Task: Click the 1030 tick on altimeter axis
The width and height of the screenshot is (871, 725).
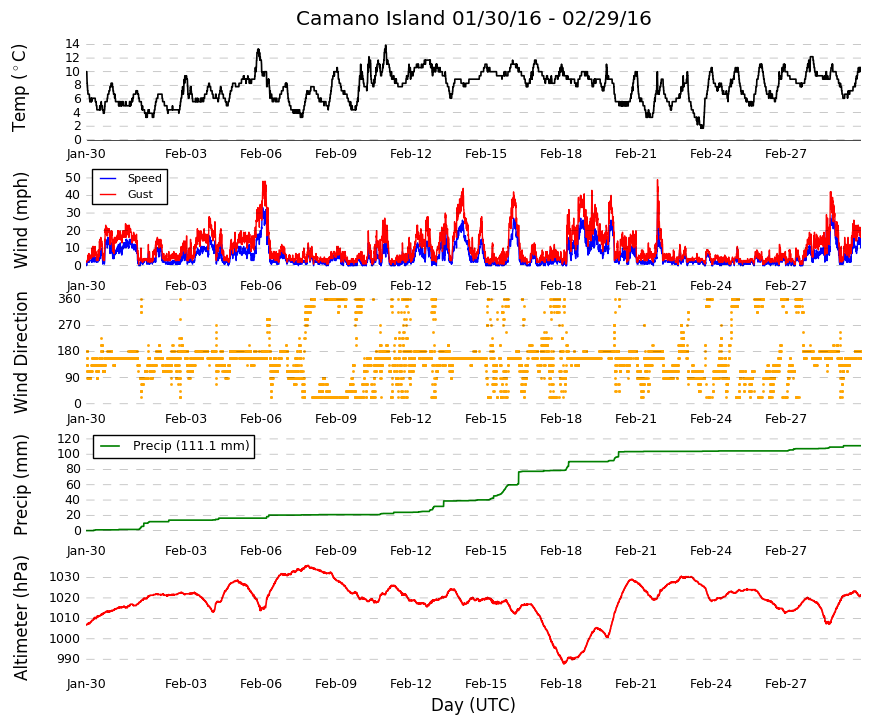Action: click(64, 577)
